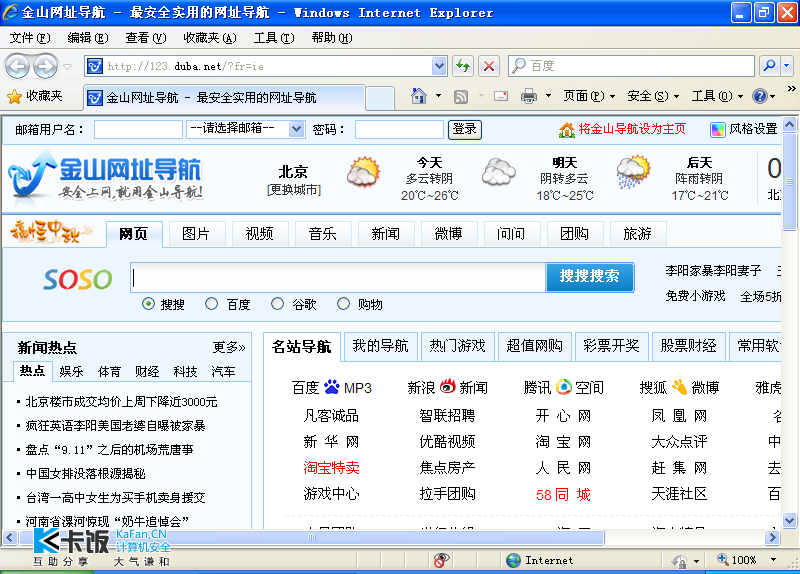Click the horizontal scrollbar thumb

coord(311,537)
